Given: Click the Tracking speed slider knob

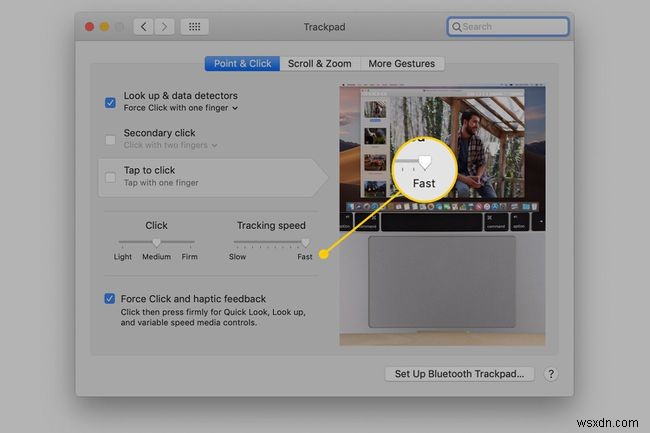Looking at the screenshot, I should coord(305,242).
